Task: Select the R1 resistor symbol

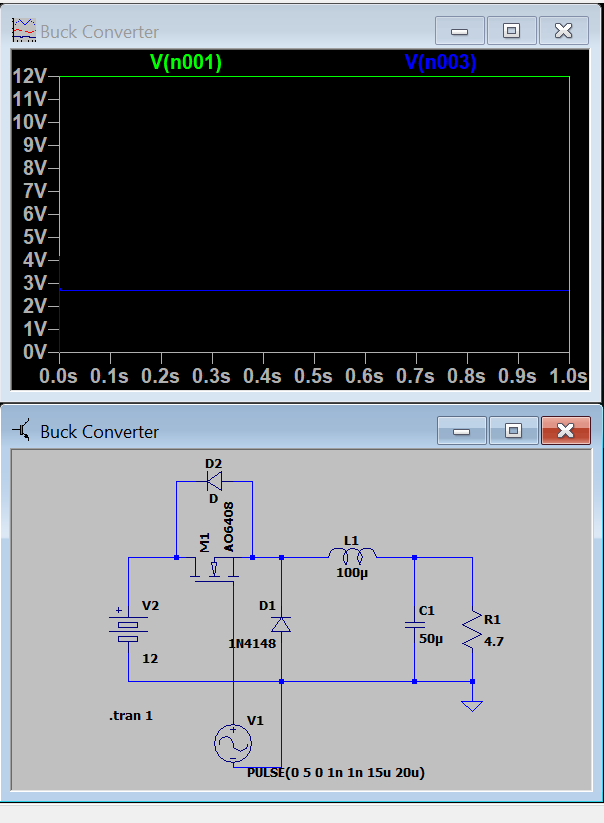Action: coord(472,629)
